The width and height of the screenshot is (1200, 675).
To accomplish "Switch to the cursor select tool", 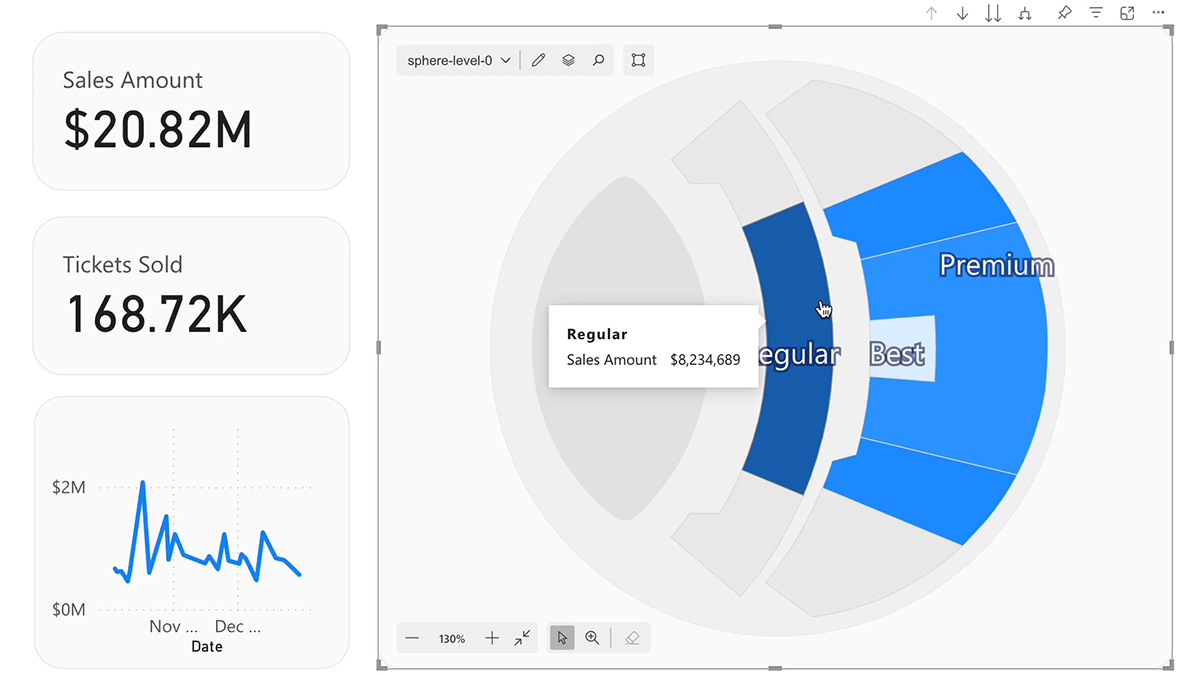I will coord(561,637).
